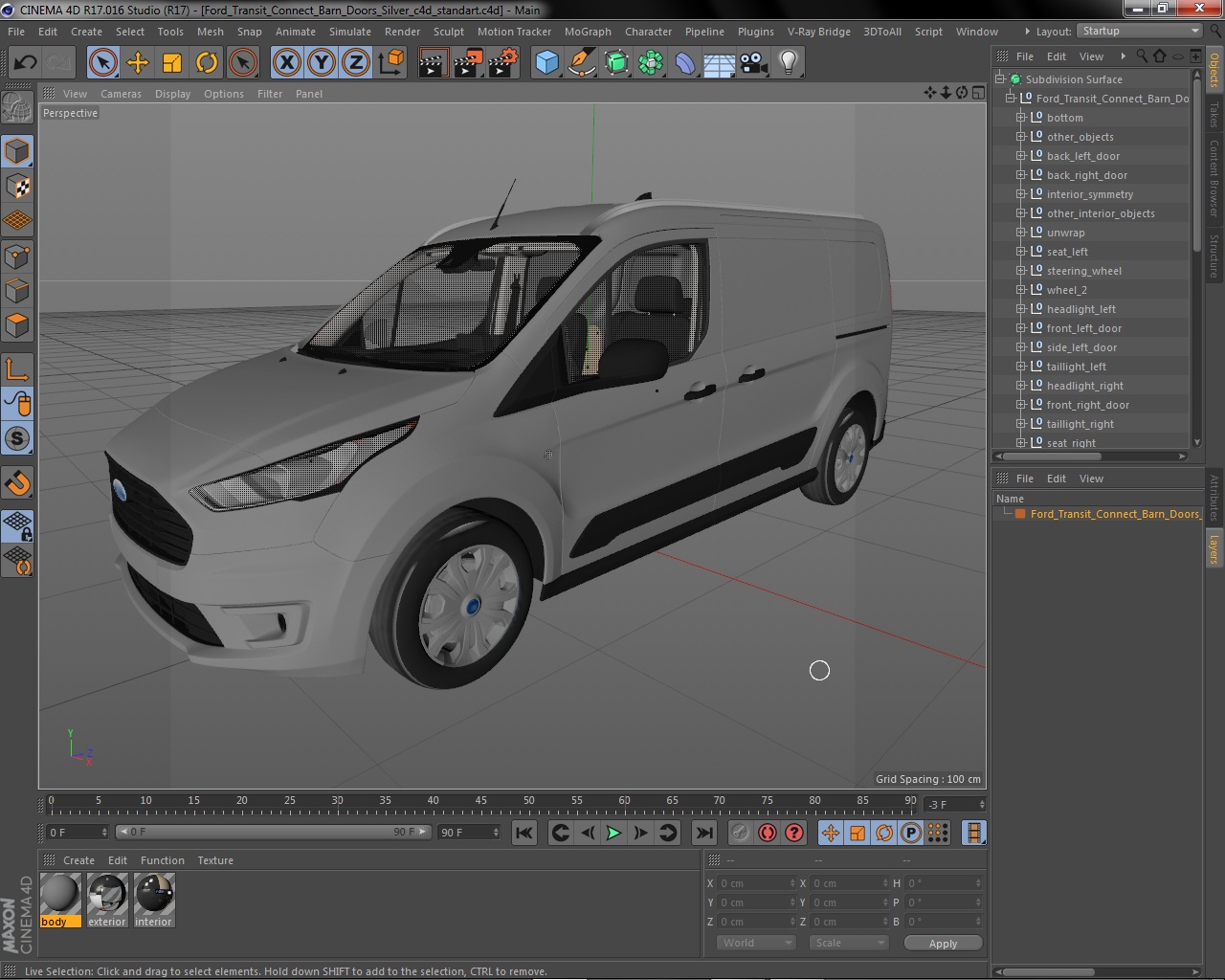Click Make Editable icon in left palette

pos(17,107)
